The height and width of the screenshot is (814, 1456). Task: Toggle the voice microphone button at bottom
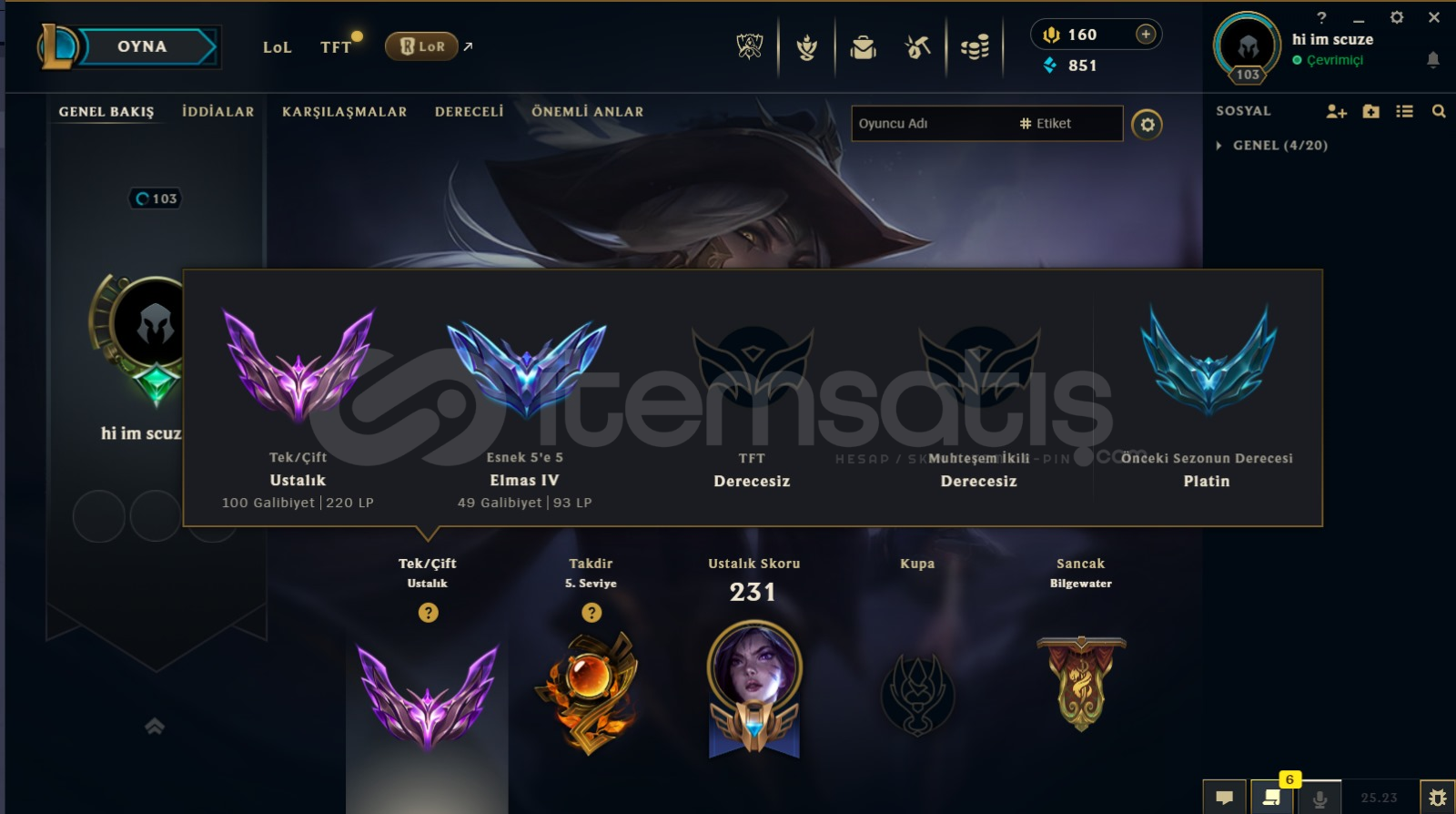(1319, 798)
